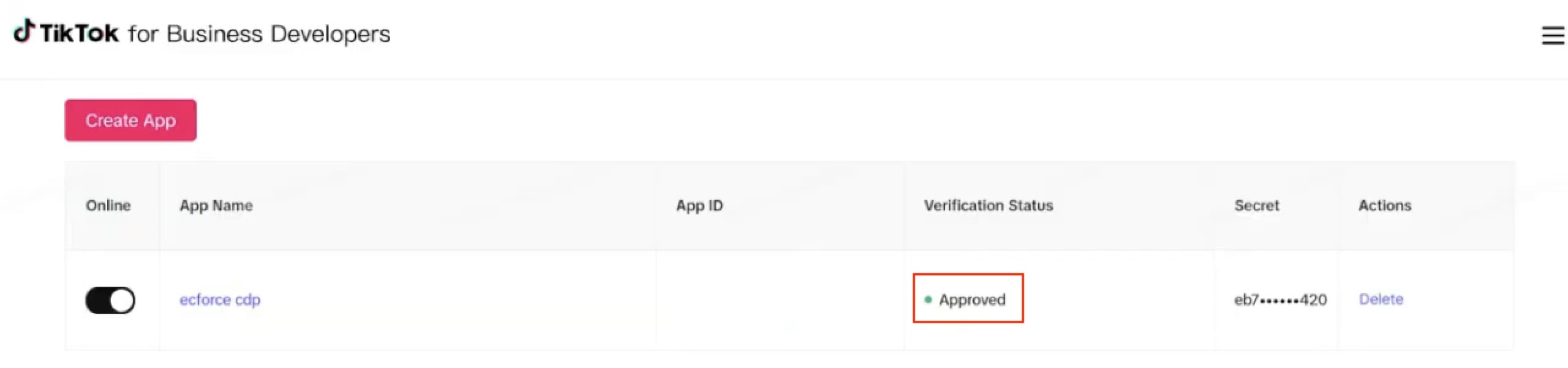Click TikTok for Business Developers title
Image resolution: width=1568 pixels, height=368 pixels.
(202, 33)
